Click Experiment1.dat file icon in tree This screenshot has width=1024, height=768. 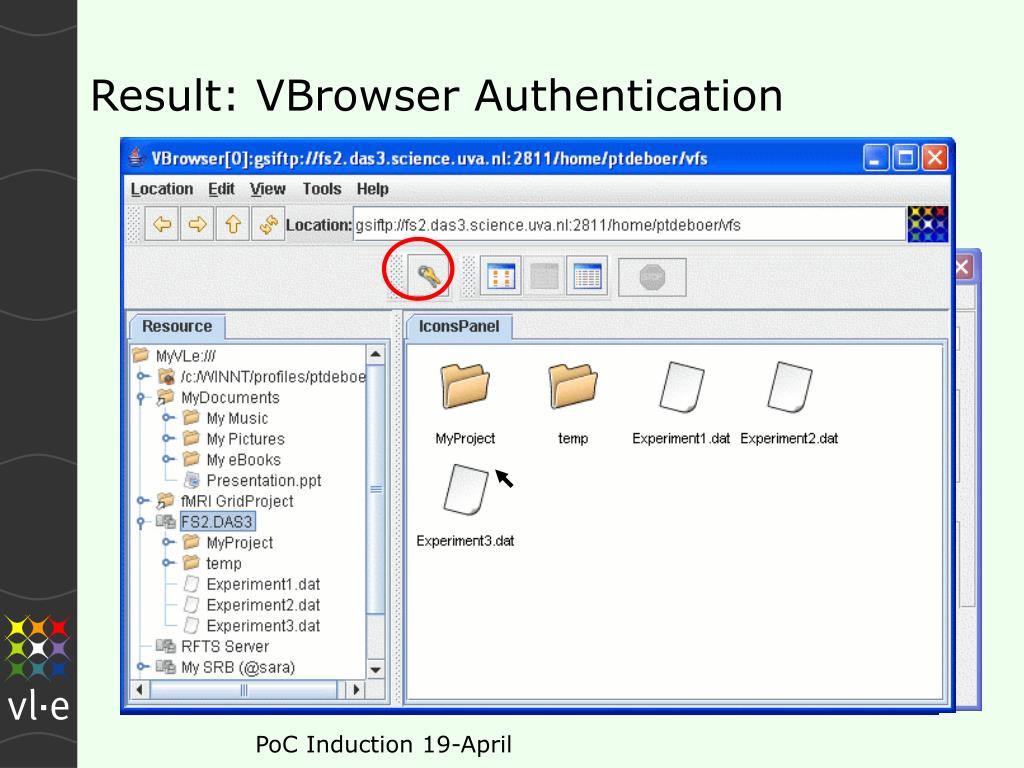[x=191, y=584]
